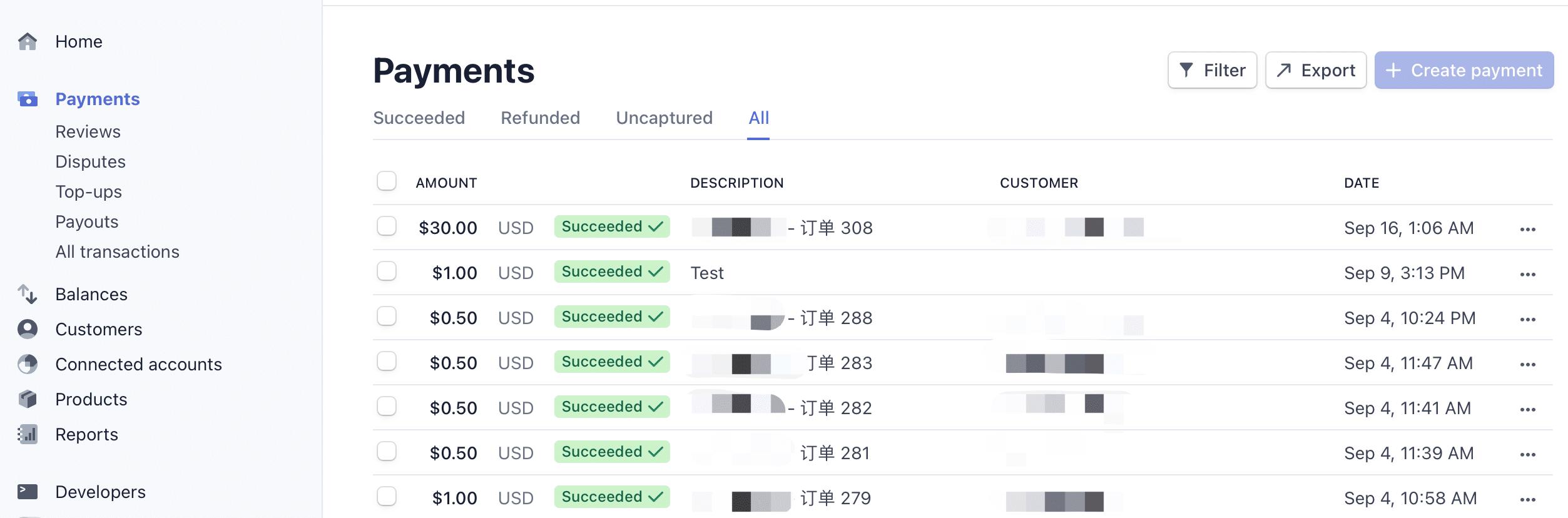This screenshot has width=1568, height=518.
Task: Click the Products box icon
Action: 28,399
